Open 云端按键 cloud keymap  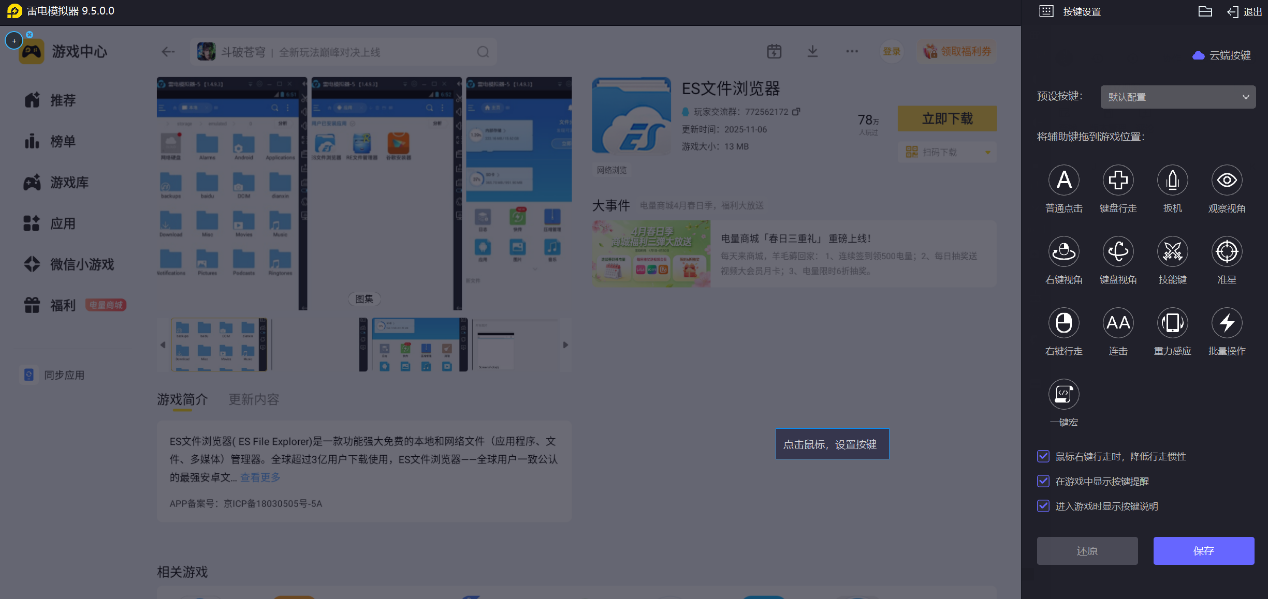1221,56
